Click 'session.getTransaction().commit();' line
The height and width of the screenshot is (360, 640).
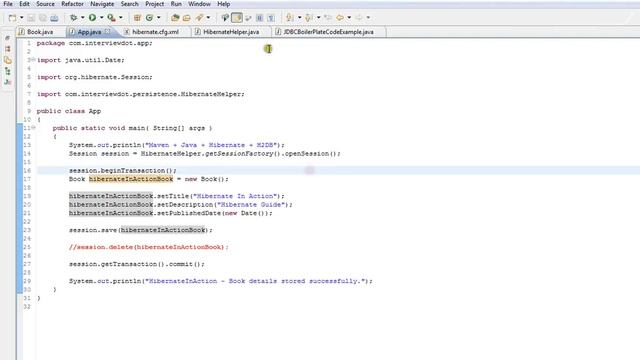tap(137, 264)
